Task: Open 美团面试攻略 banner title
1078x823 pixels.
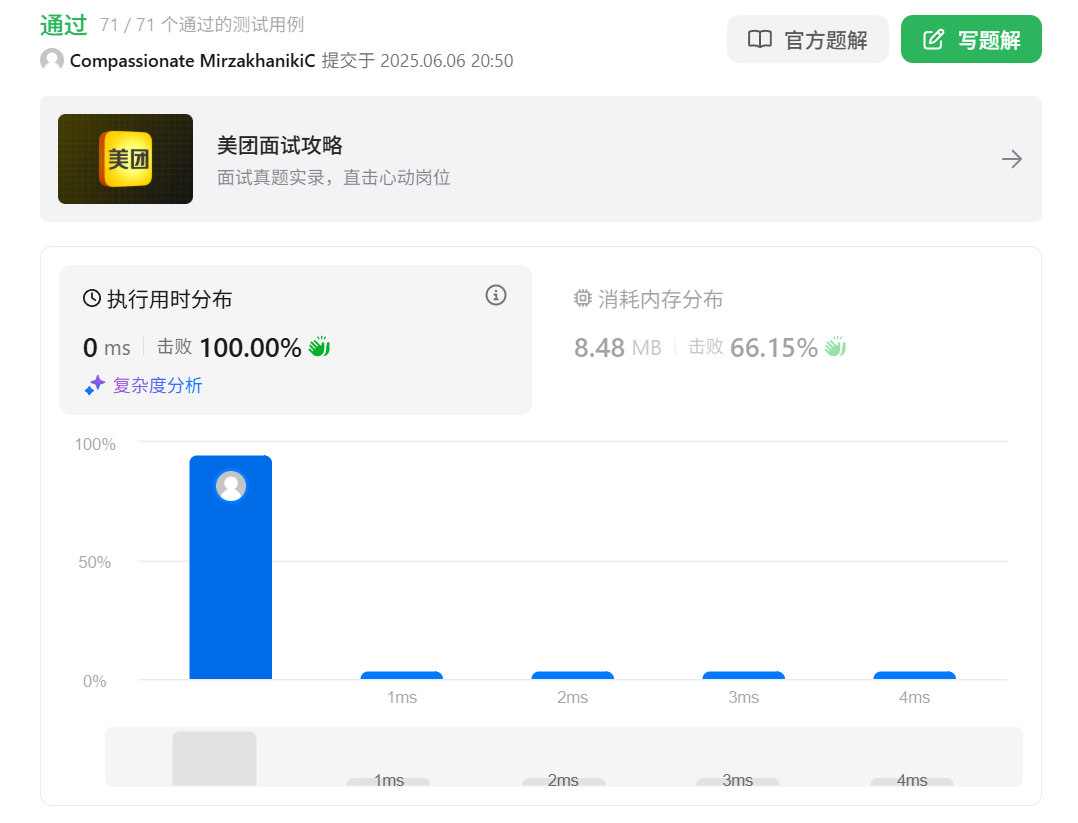Action: (280, 145)
